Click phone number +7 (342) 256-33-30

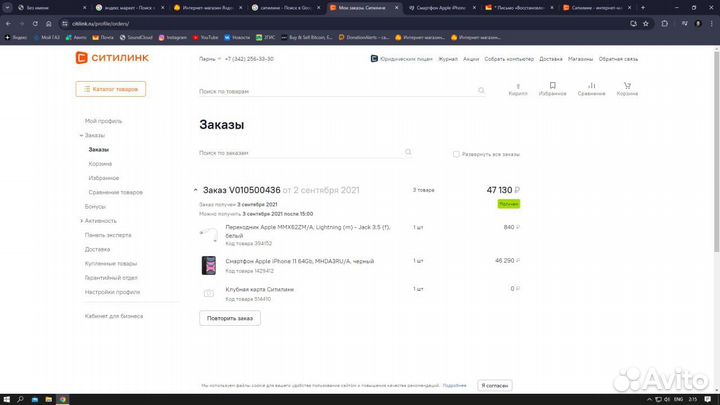pyautogui.click(x=249, y=59)
